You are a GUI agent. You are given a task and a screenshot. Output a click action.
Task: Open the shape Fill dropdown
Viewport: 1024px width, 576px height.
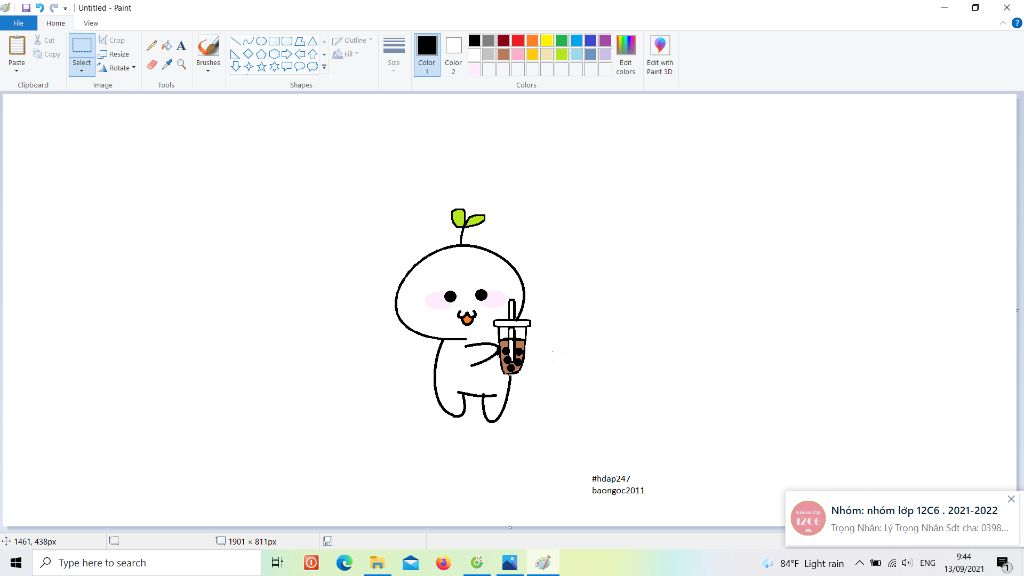(346, 54)
